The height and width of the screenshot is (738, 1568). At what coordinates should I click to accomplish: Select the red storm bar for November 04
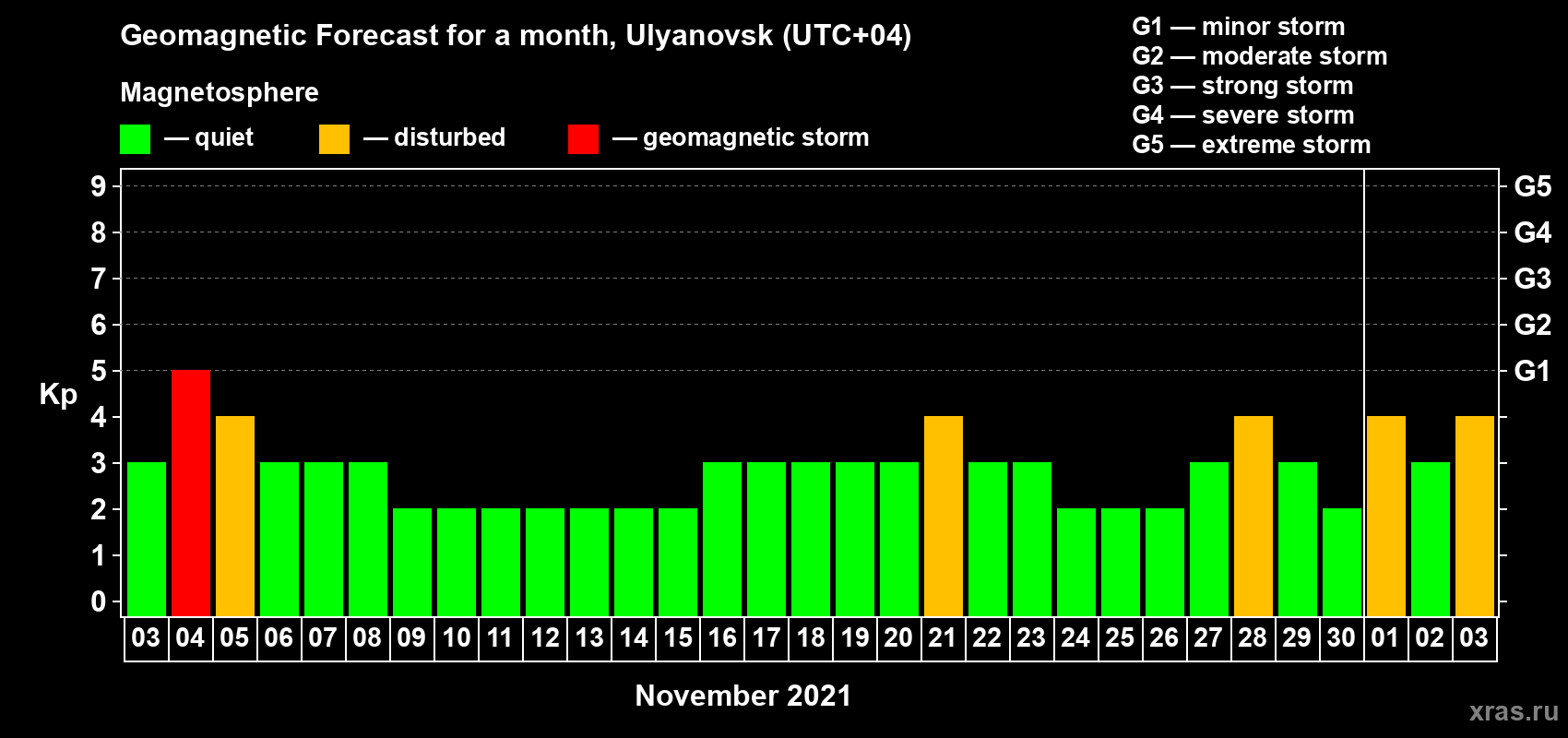coord(191,493)
